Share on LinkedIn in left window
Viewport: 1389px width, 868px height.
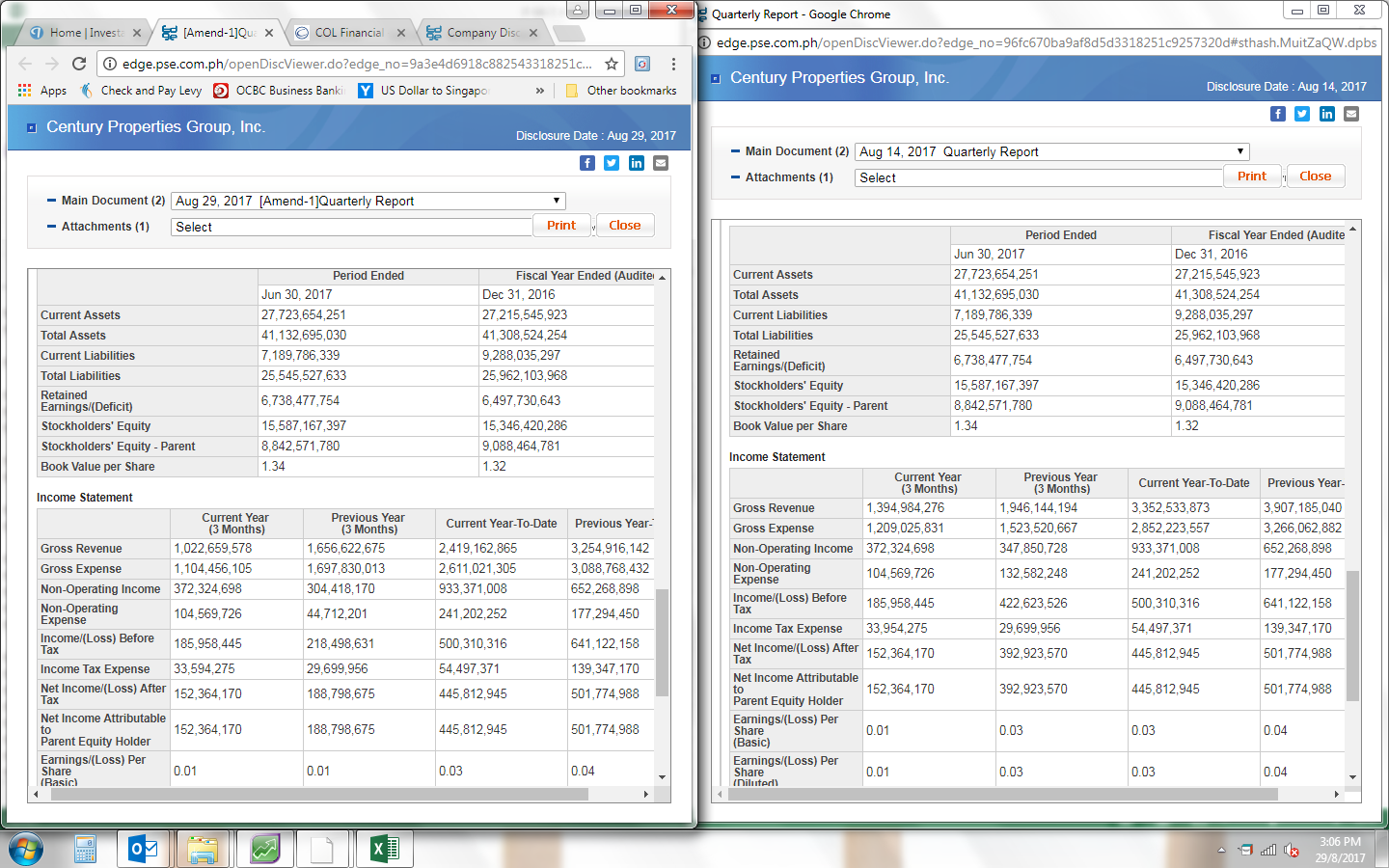point(637,163)
